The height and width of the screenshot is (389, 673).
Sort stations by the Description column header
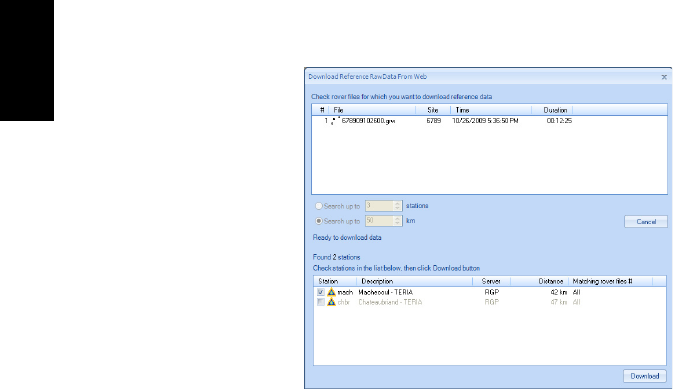(415, 282)
